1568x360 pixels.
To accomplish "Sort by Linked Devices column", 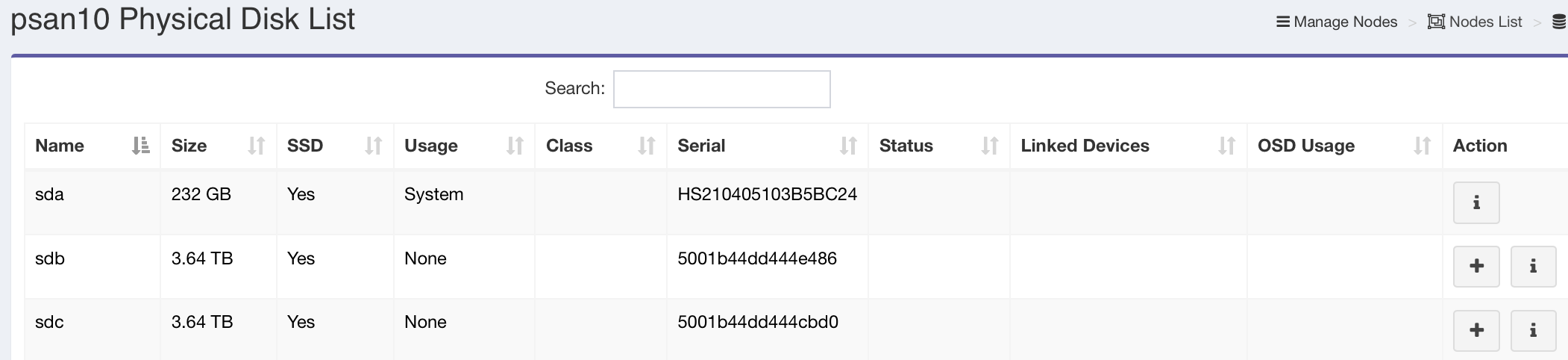I will [1226, 146].
